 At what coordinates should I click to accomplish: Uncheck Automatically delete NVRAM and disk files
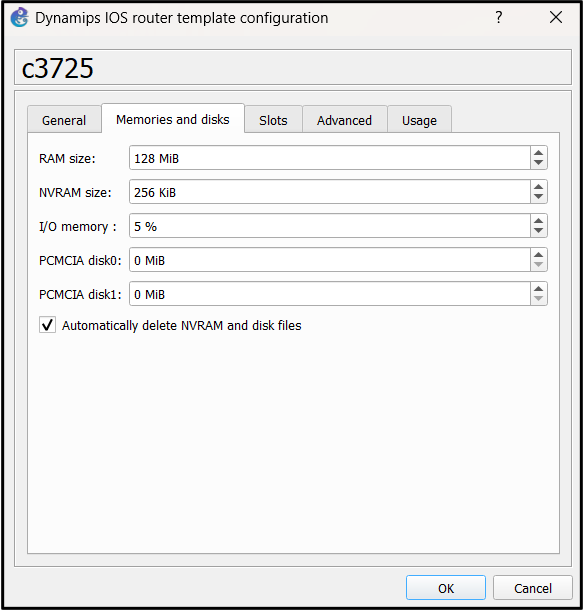pos(48,325)
